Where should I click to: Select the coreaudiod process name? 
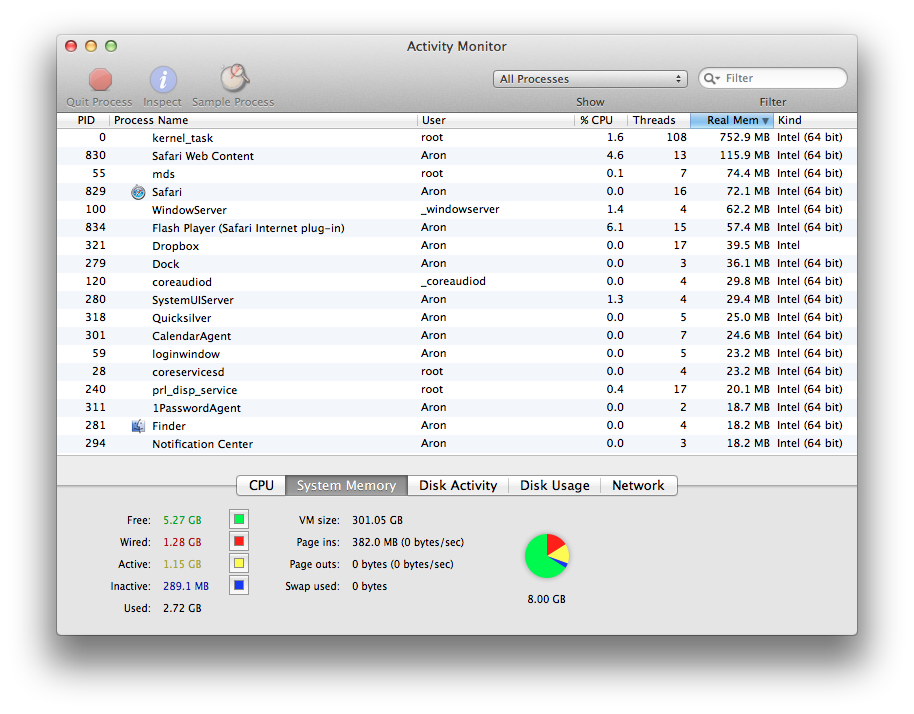click(182, 282)
